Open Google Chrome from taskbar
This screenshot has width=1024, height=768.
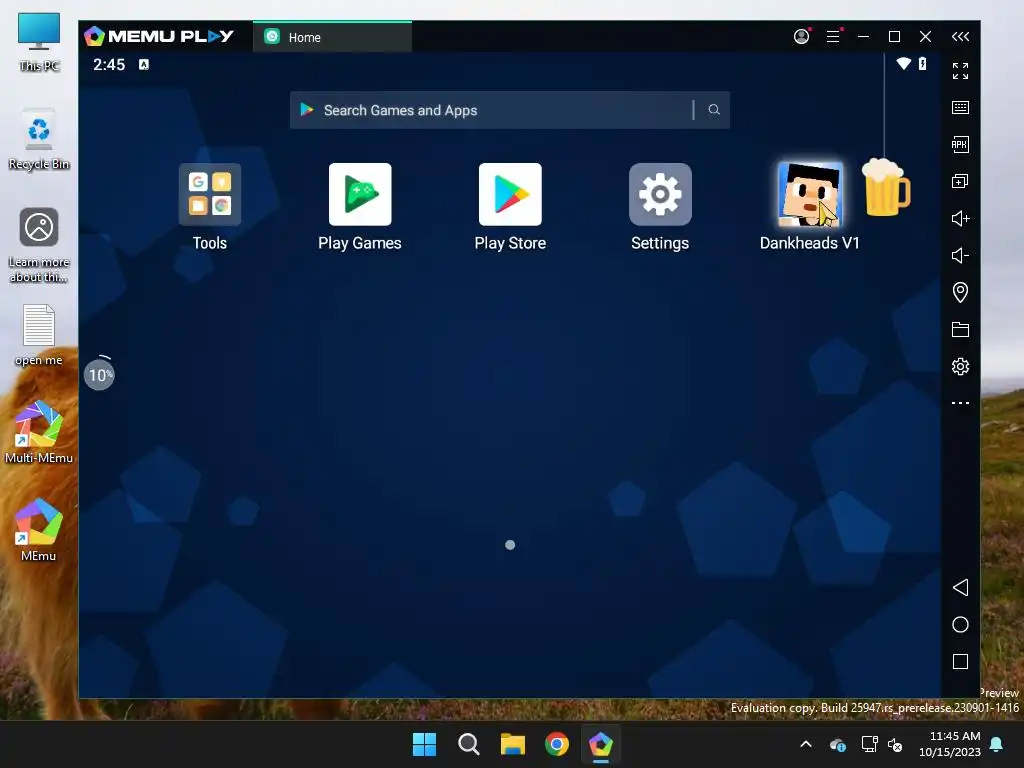[557, 744]
